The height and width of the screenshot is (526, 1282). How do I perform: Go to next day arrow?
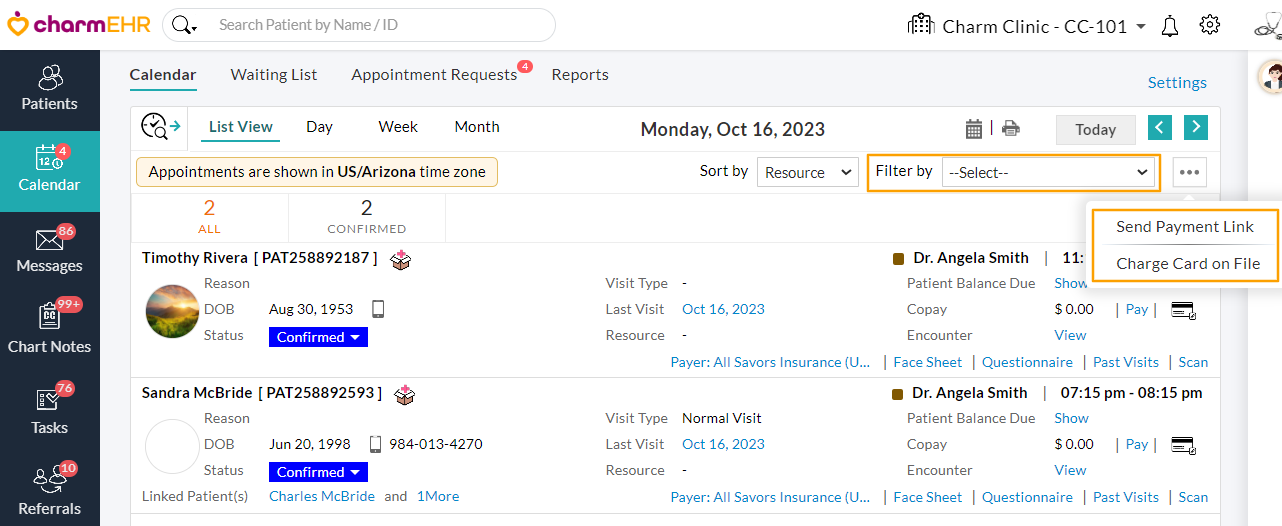tap(1196, 128)
